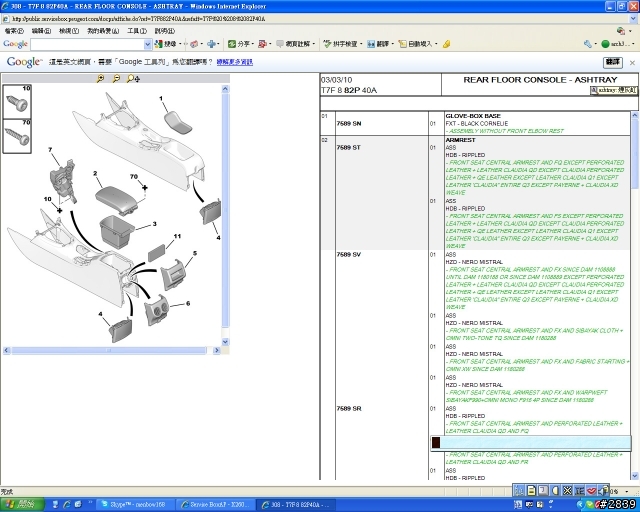Click the ashtray translation tooltip
This screenshot has height=512, width=640.
coord(613,90)
